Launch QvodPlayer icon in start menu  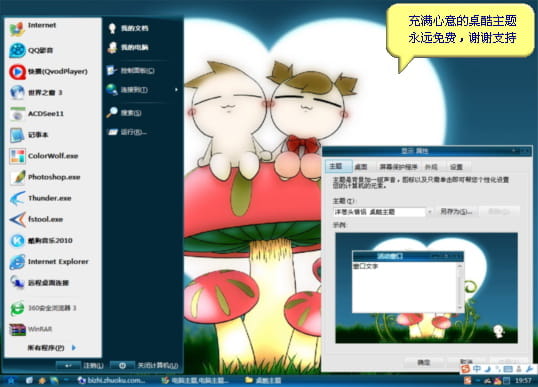tap(17, 72)
